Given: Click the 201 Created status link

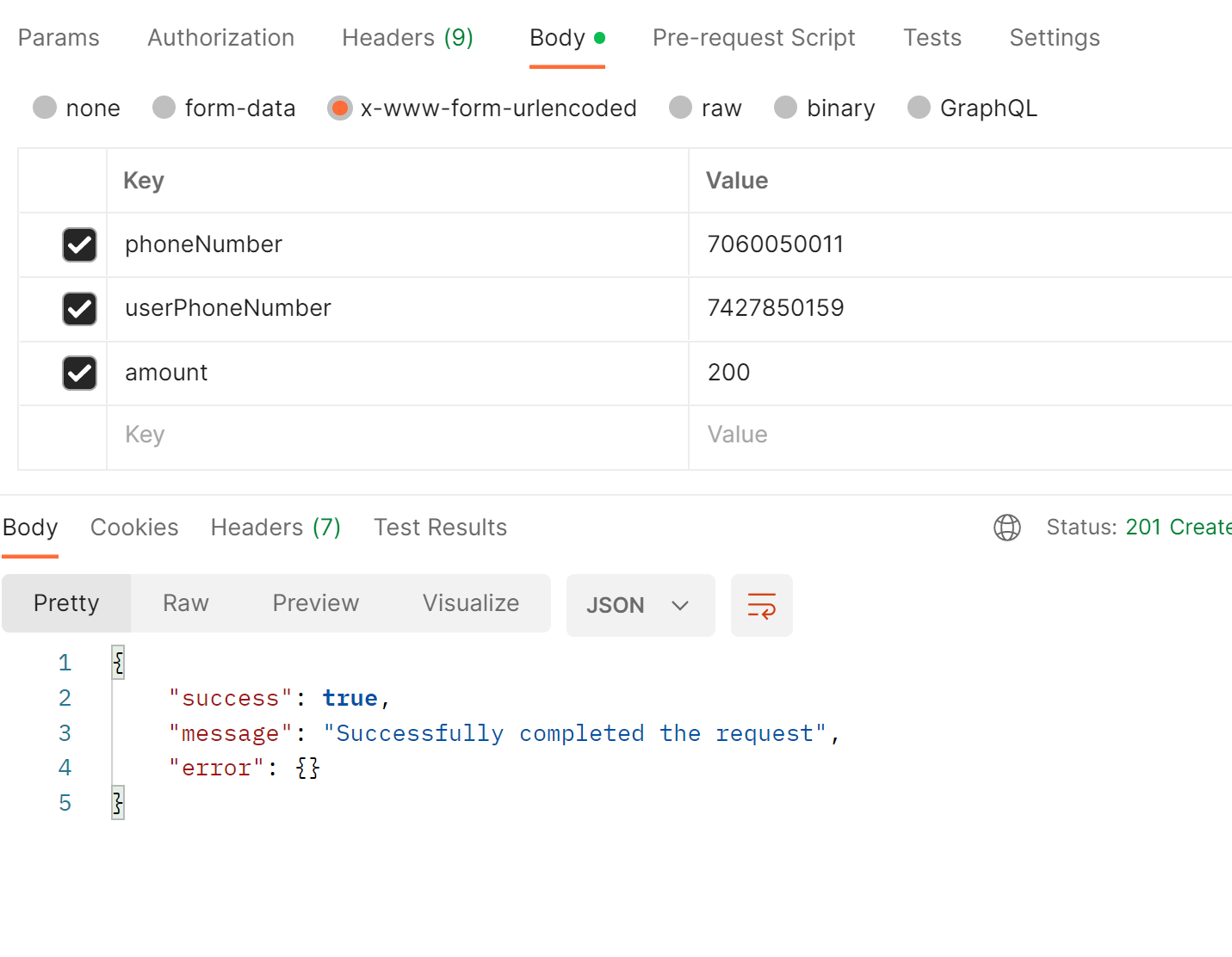Looking at the screenshot, I should click(1178, 527).
